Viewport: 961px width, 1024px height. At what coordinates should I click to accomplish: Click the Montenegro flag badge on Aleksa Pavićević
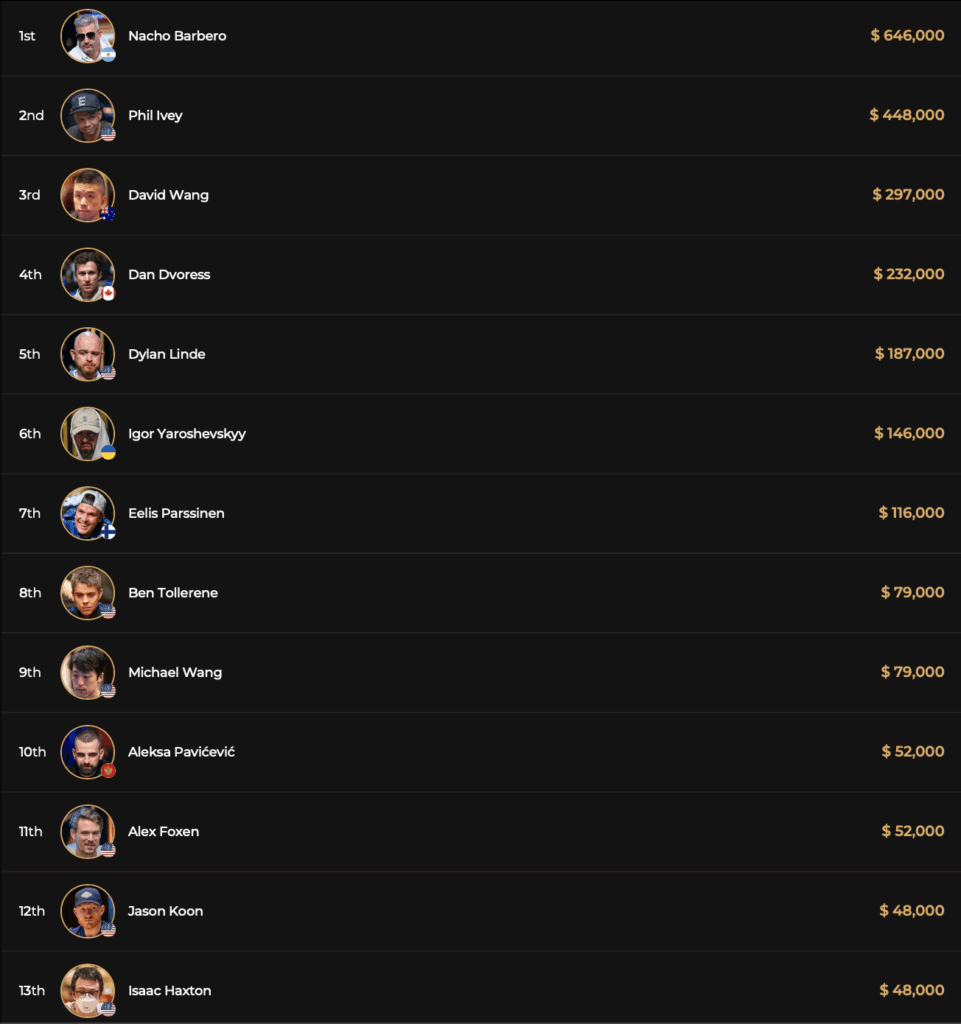(108, 771)
